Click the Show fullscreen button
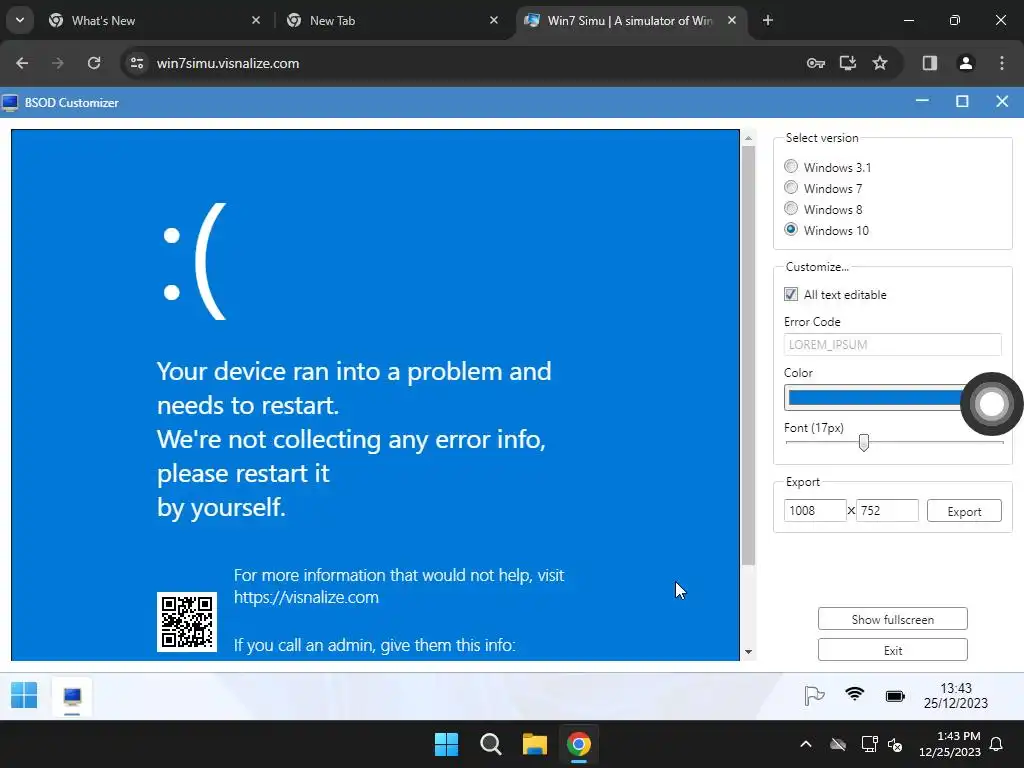The image size is (1024, 768). (x=892, y=619)
